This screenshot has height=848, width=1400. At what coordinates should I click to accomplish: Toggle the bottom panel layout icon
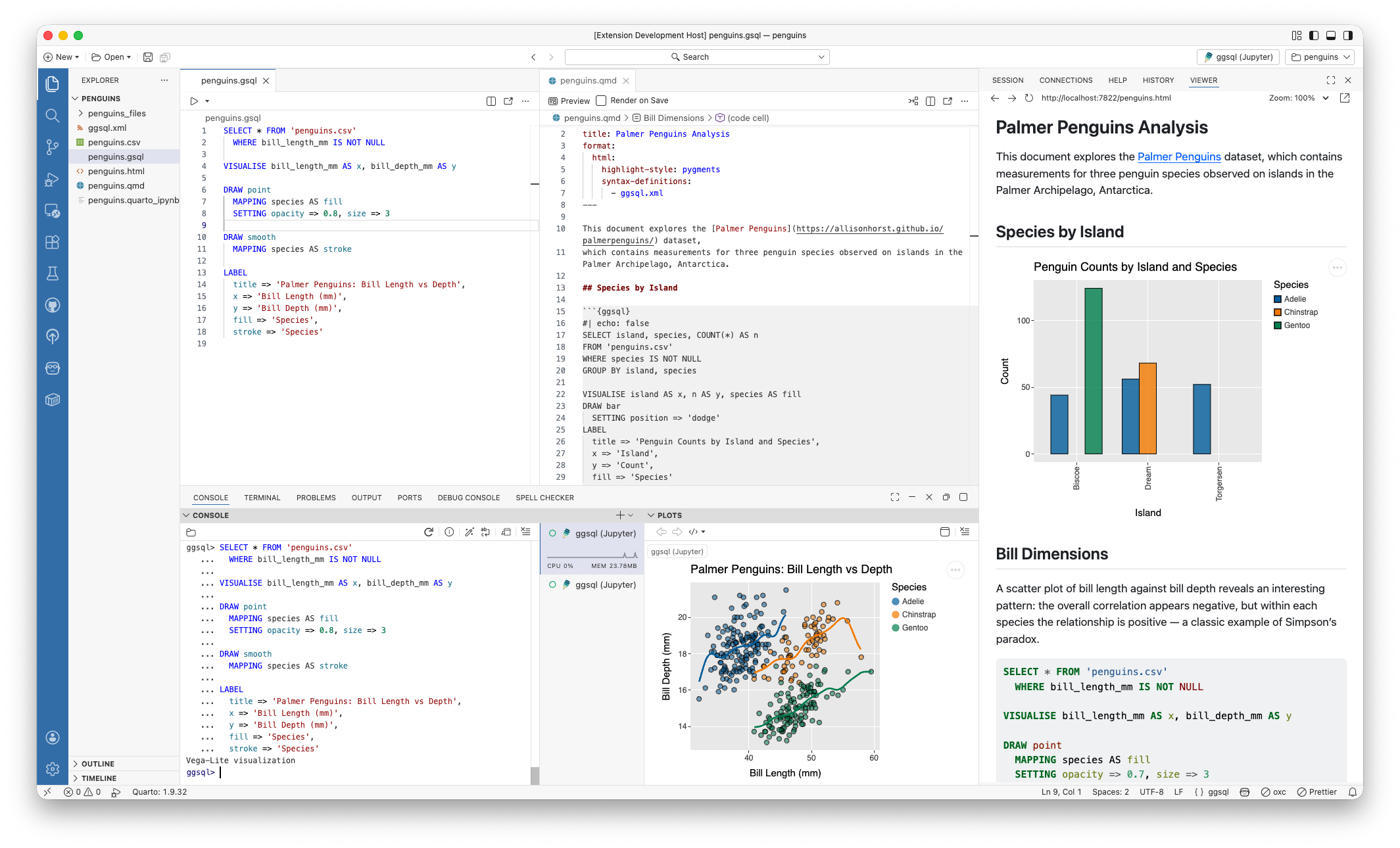click(1330, 35)
